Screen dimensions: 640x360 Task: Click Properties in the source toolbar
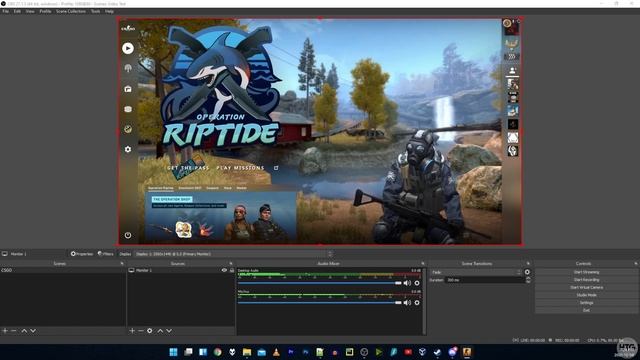click(82, 254)
